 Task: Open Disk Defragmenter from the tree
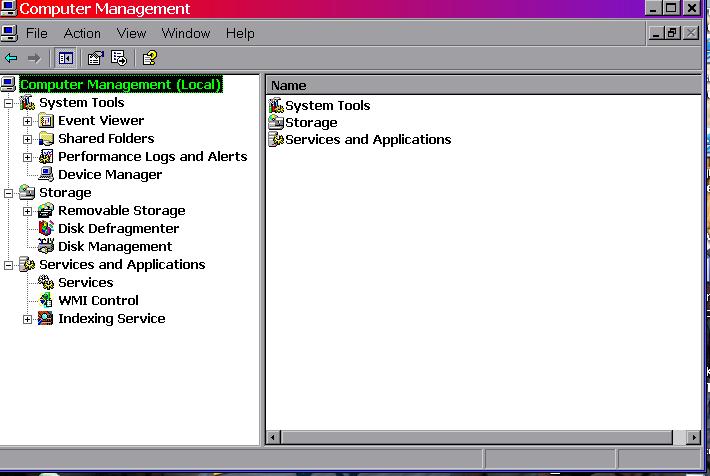(x=118, y=229)
